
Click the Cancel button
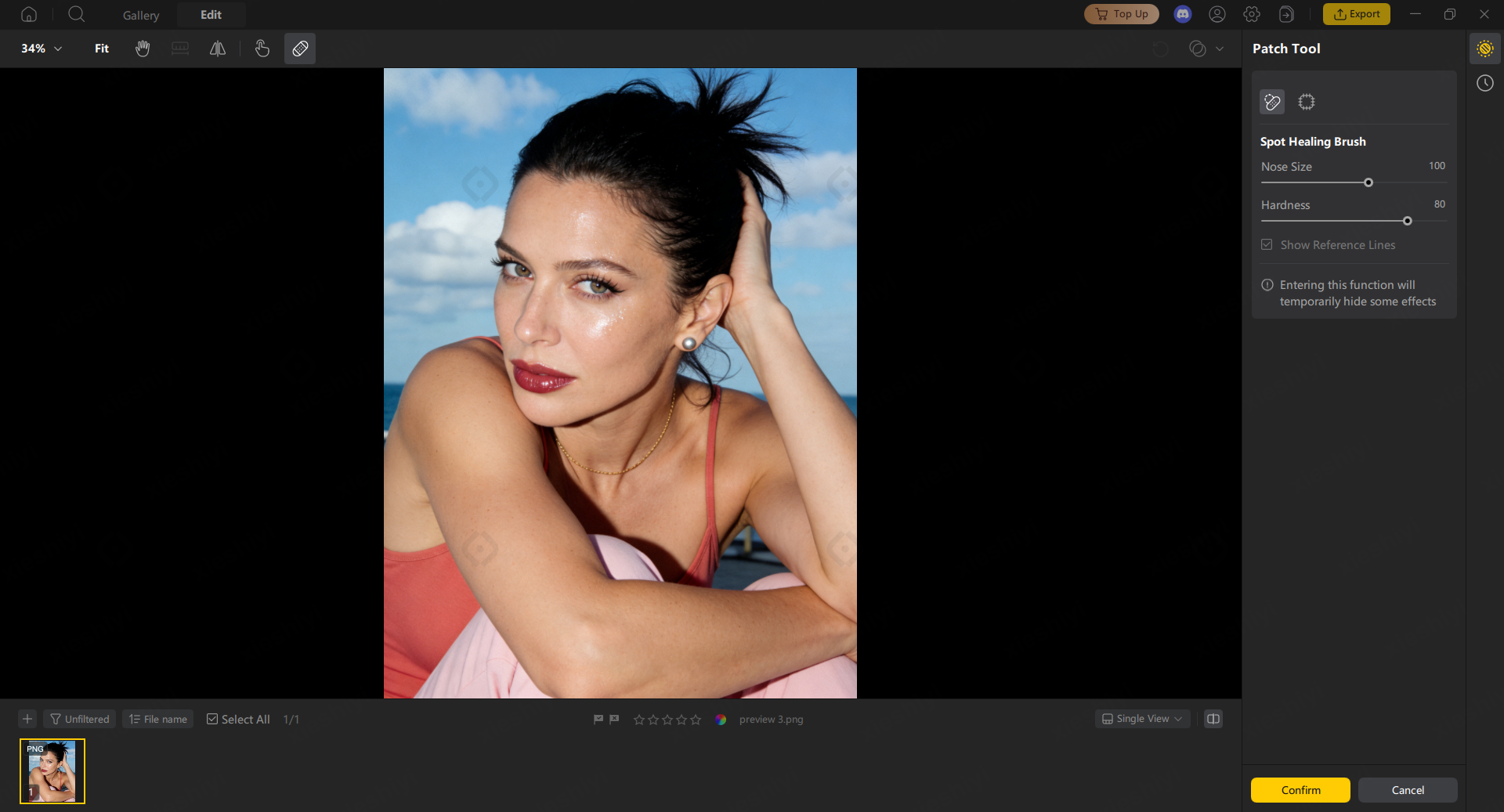click(1408, 790)
